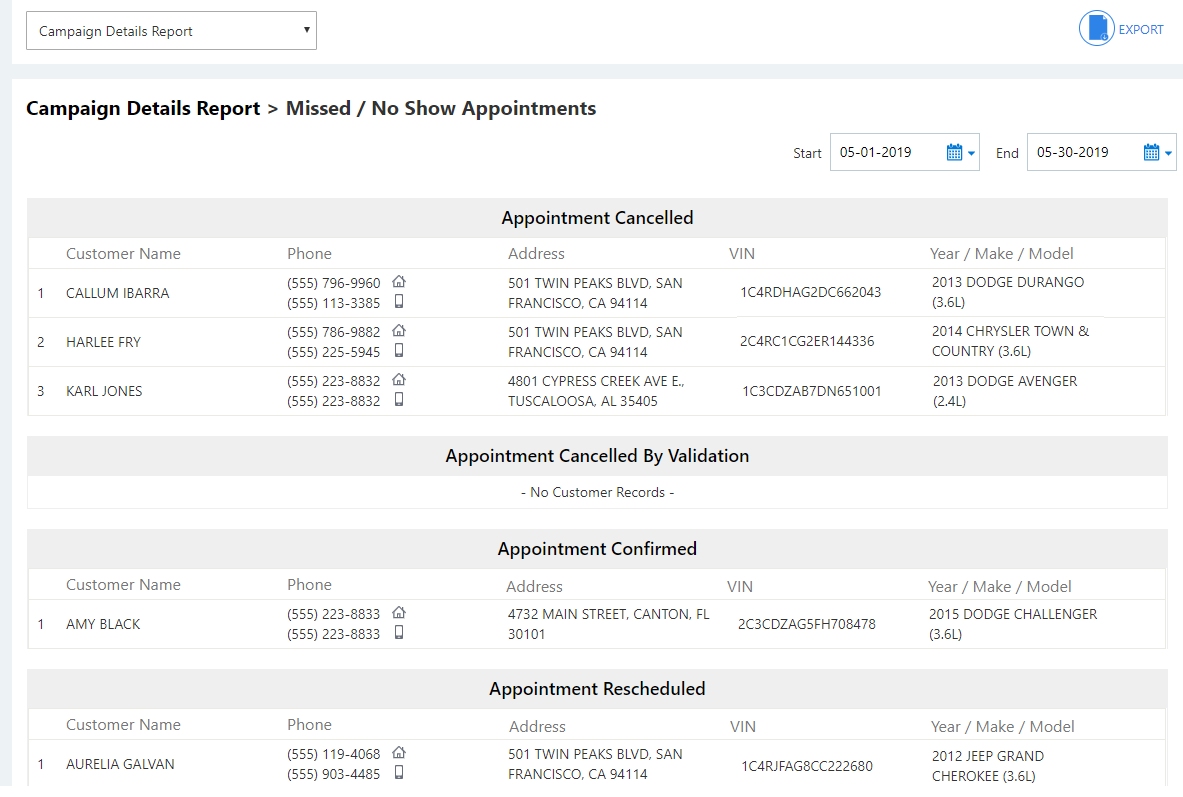Click the Appointment Rescheduled section header
This screenshot has height=797, width=1183.
click(x=597, y=688)
